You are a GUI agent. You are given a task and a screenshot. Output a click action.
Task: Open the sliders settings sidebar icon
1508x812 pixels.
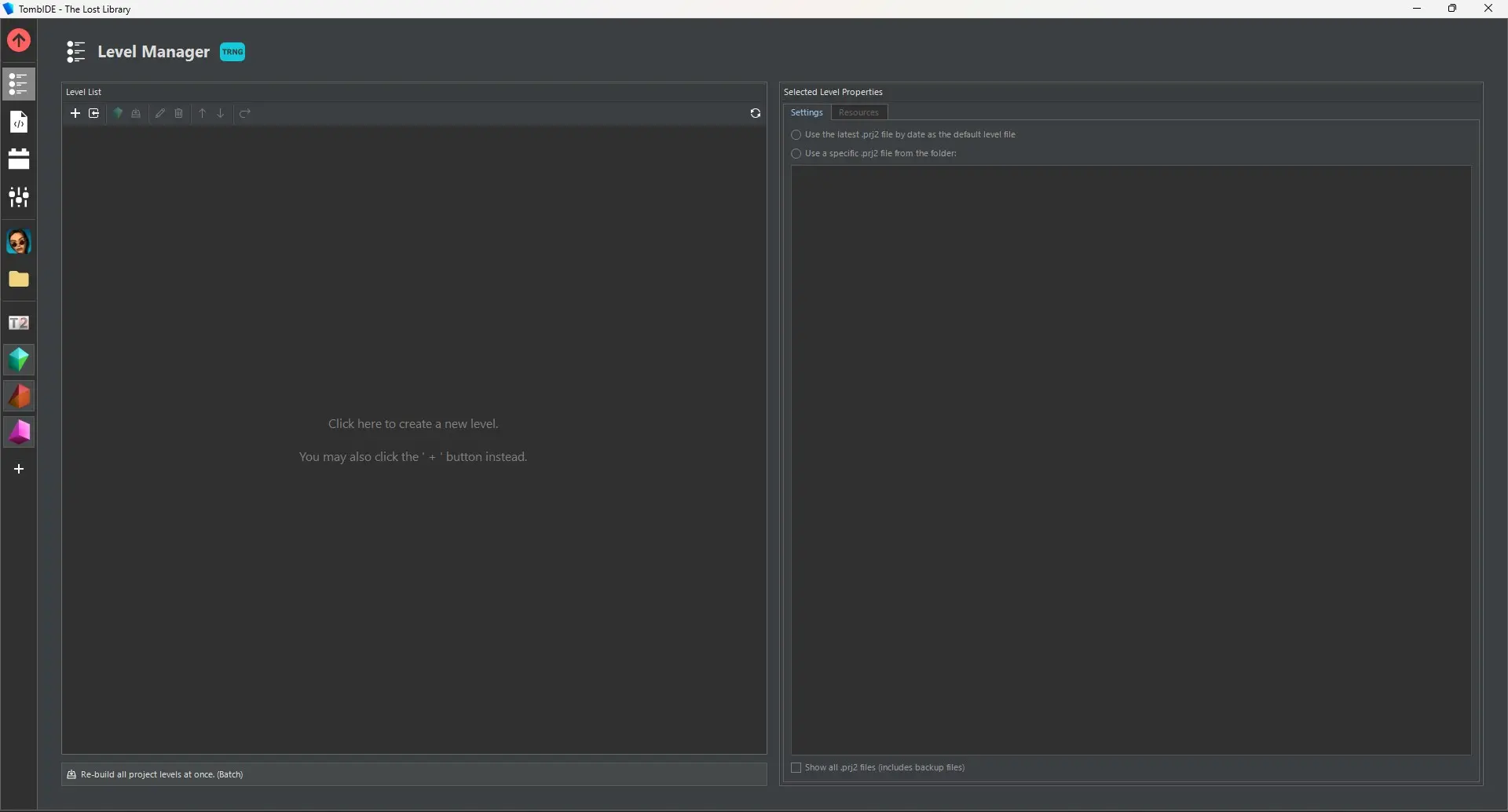pyautogui.click(x=19, y=197)
